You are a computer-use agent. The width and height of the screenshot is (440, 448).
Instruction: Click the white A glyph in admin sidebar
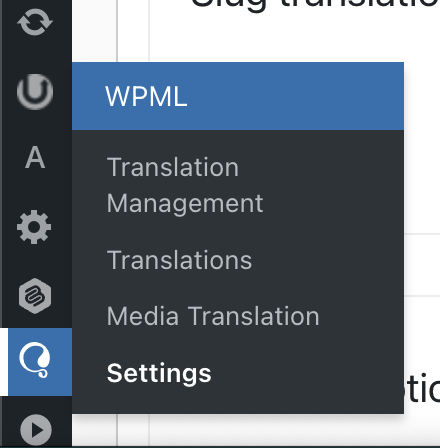35,157
